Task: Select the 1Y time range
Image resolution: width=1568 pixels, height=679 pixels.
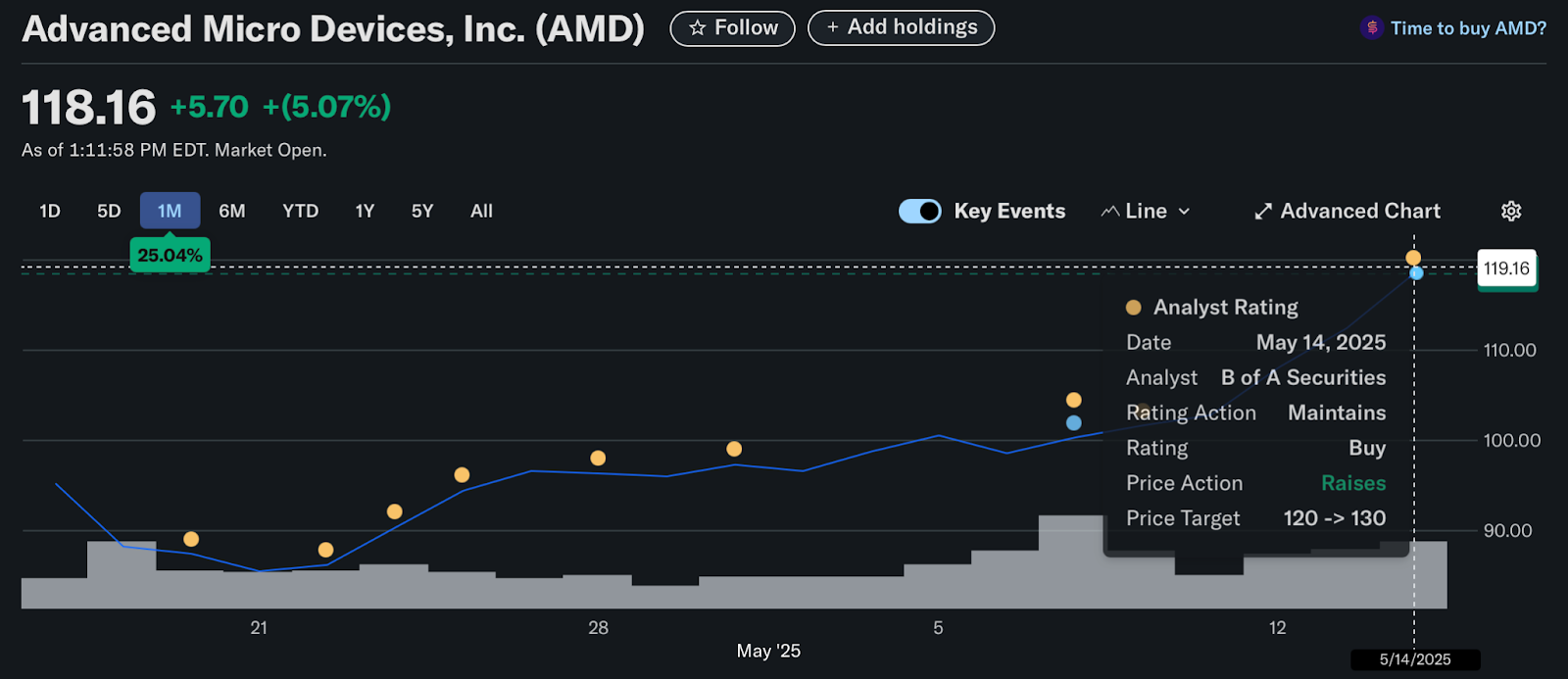Action: click(x=365, y=211)
